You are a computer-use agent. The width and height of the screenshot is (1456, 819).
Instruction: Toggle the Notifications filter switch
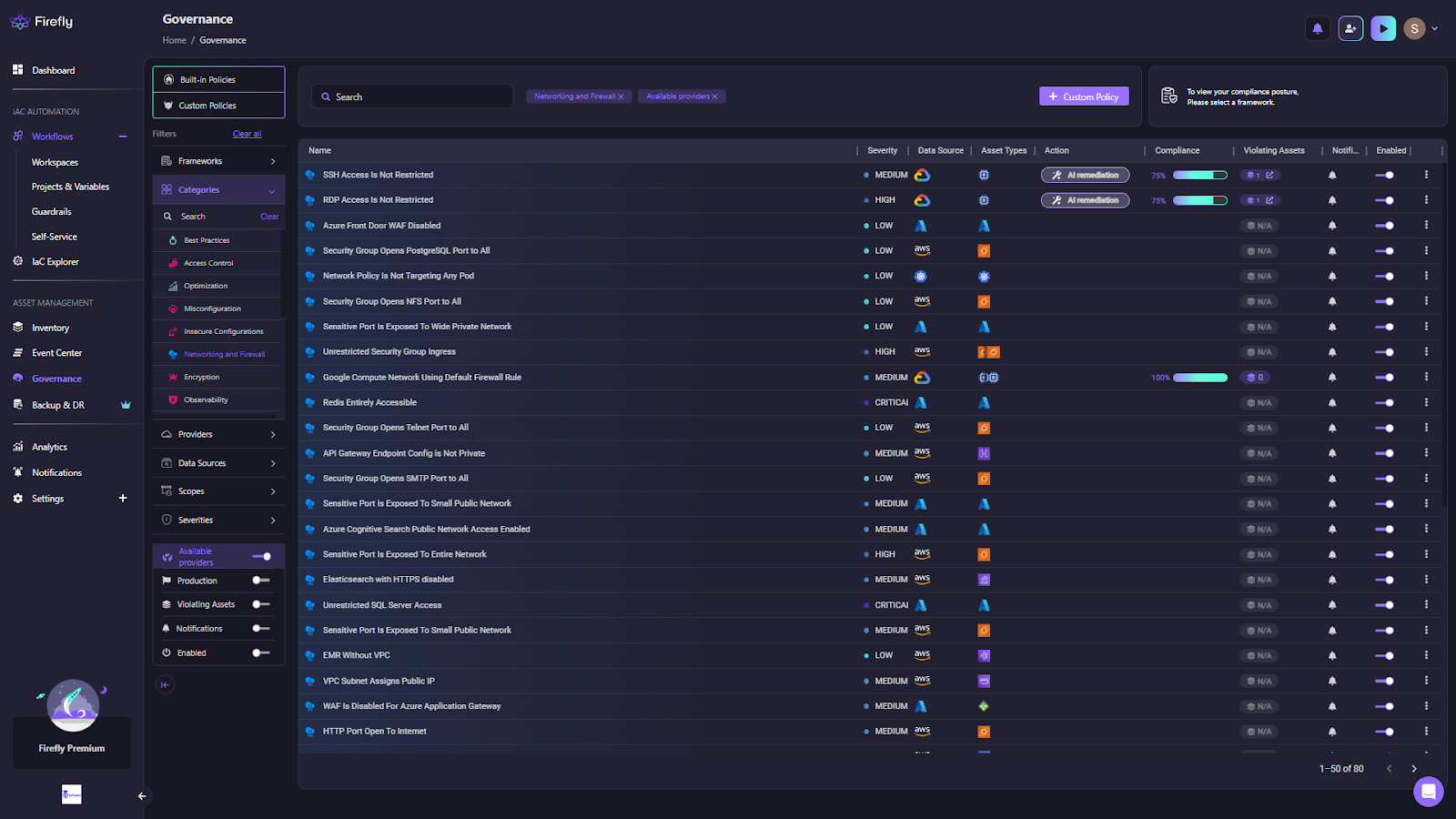click(261, 628)
